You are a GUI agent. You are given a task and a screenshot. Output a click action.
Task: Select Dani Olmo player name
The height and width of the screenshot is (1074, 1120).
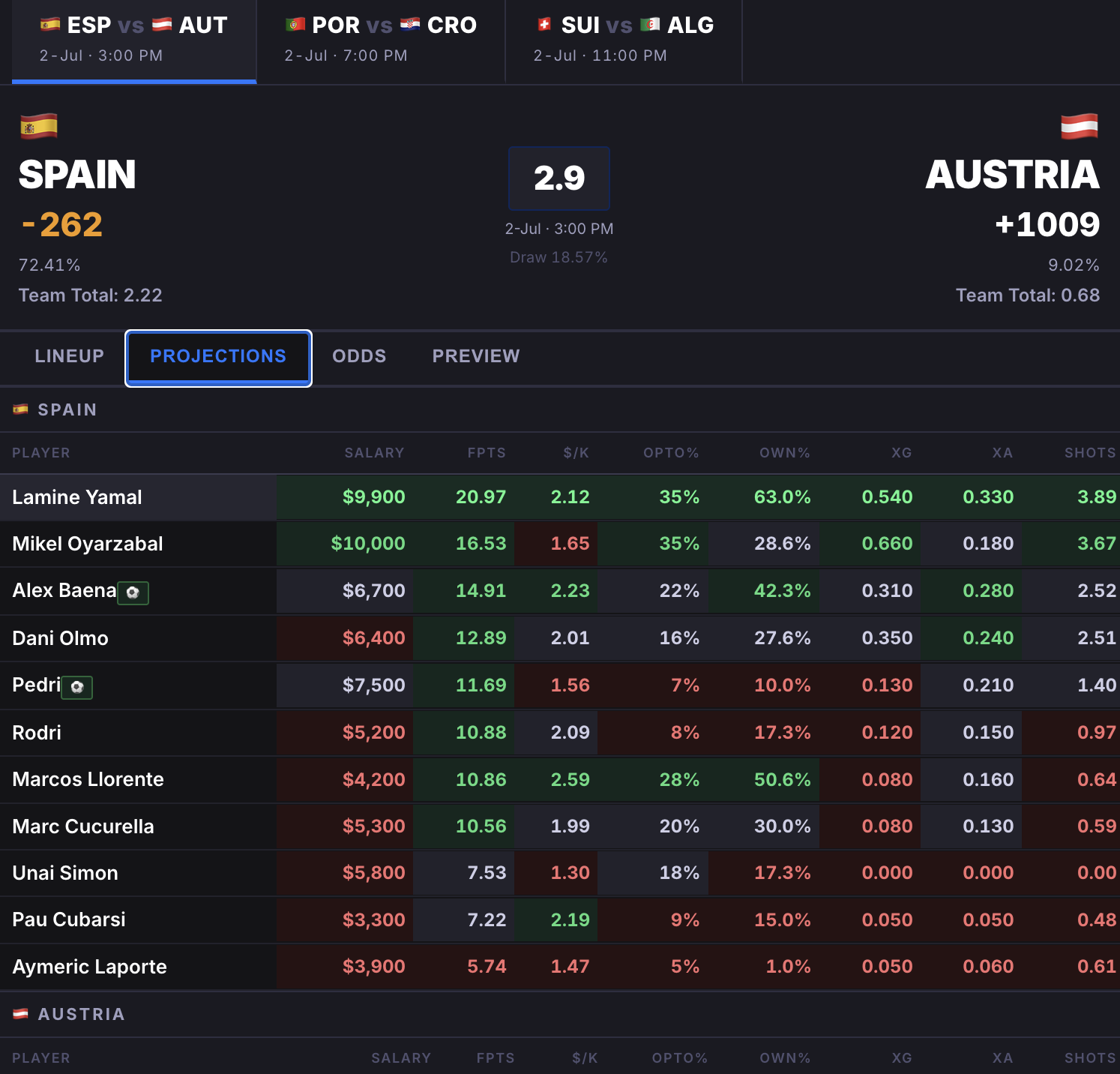[61, 638]
